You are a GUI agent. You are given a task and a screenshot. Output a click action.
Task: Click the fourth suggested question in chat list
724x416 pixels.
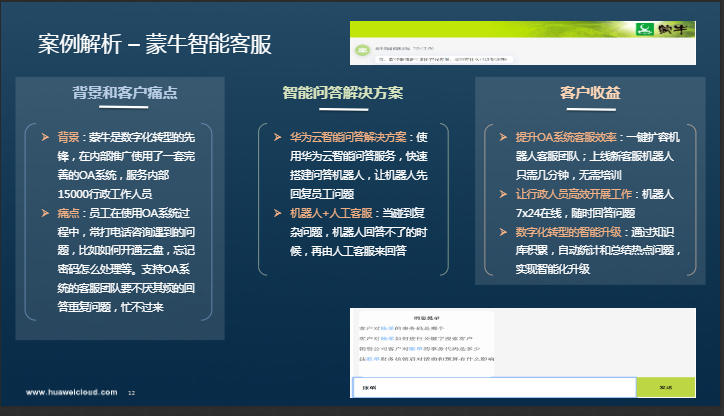tap(427, 359)
